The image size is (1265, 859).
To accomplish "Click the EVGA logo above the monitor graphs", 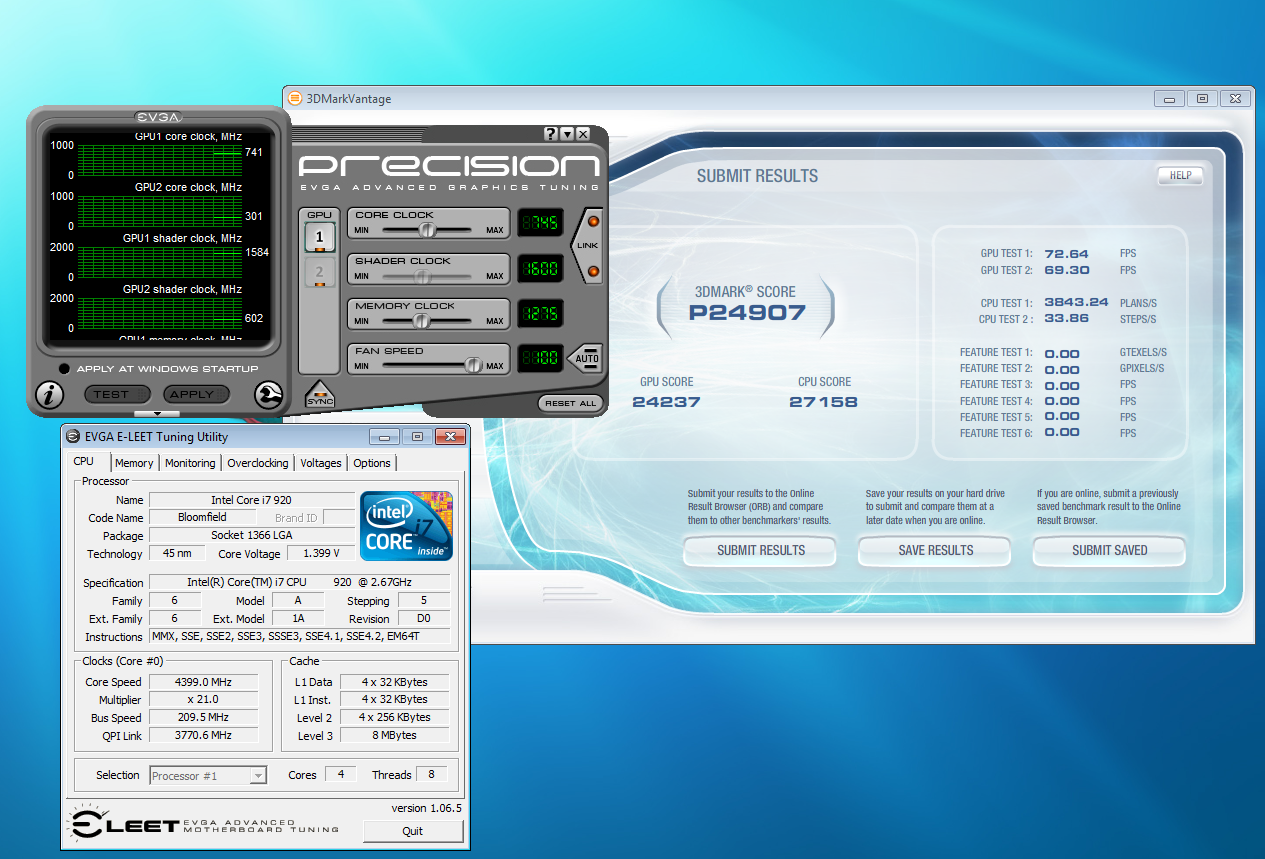I will [x=158, y=117].
